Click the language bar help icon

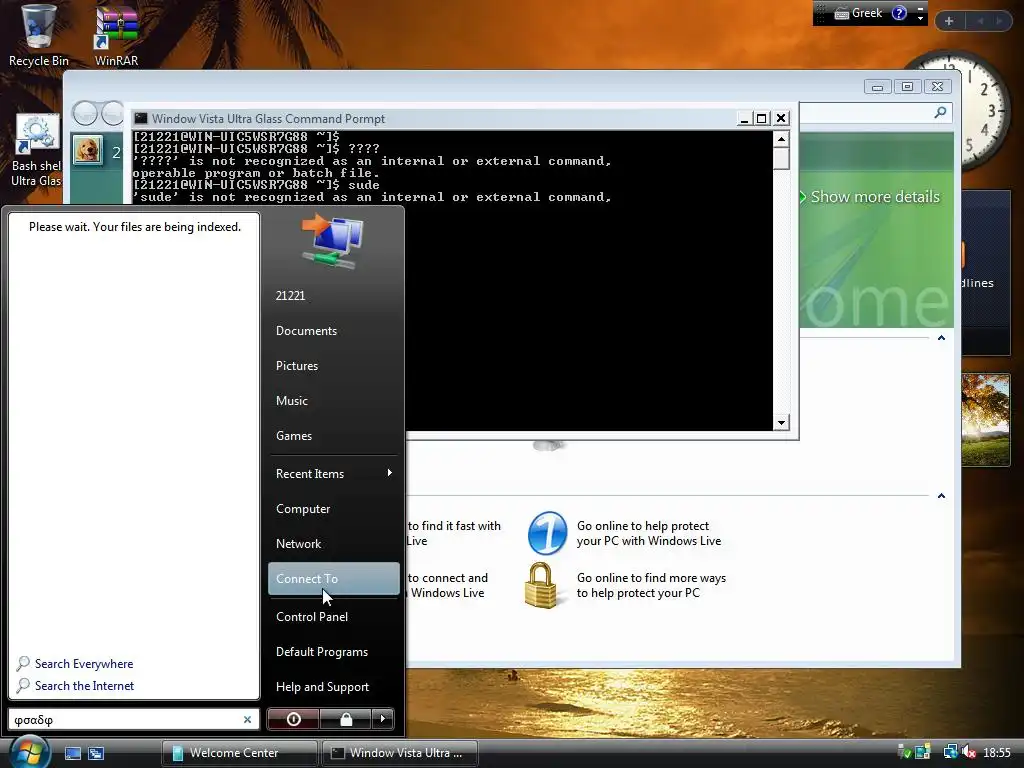coord(899,13)
